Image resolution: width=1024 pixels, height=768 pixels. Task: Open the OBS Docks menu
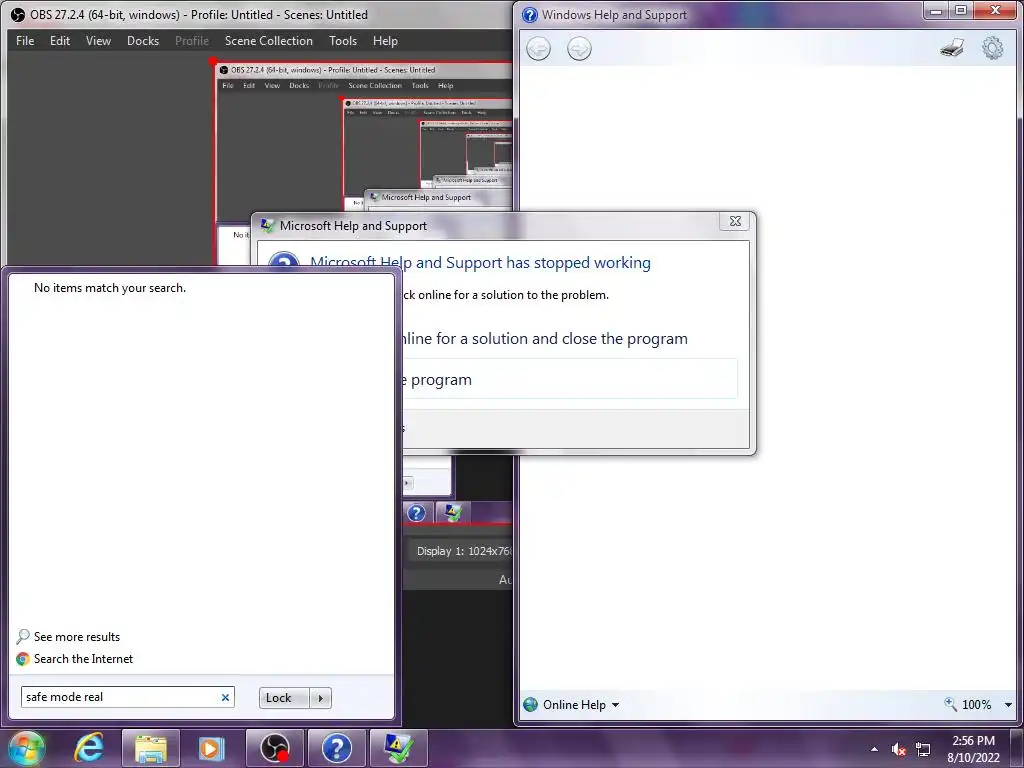(x=143, y=40)
